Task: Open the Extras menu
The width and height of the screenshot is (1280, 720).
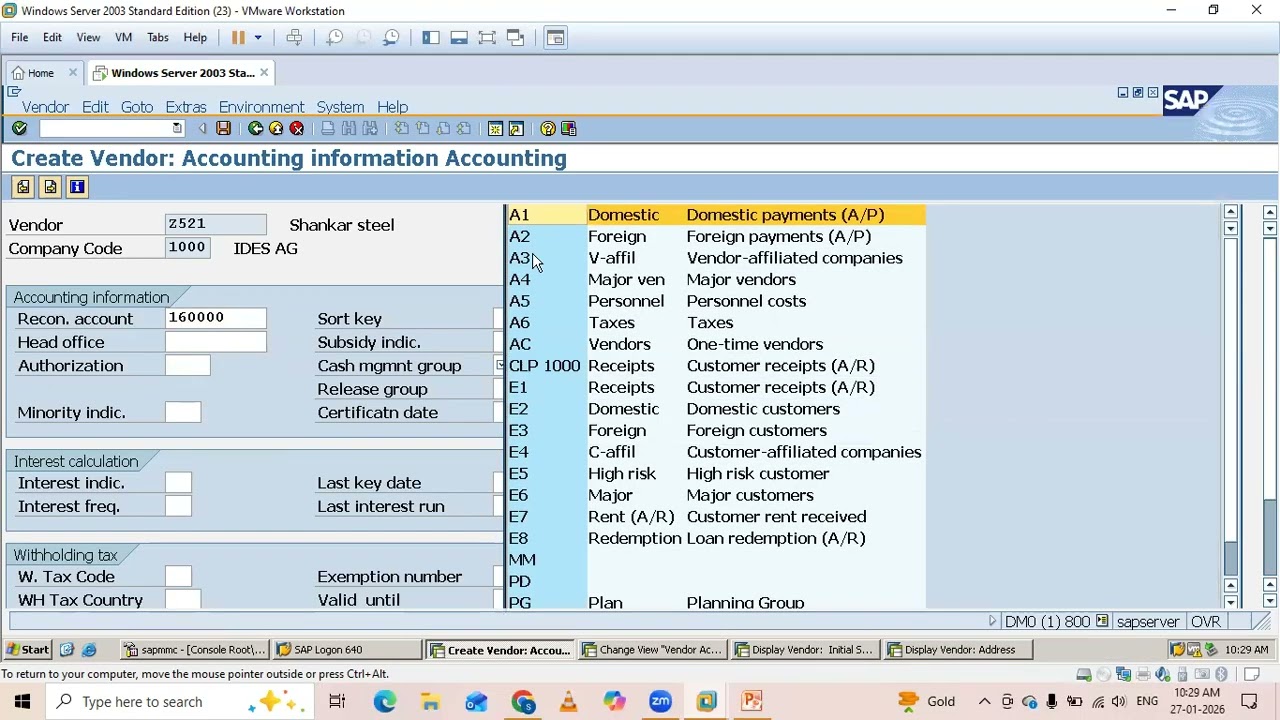Action: tap(186, 107)
